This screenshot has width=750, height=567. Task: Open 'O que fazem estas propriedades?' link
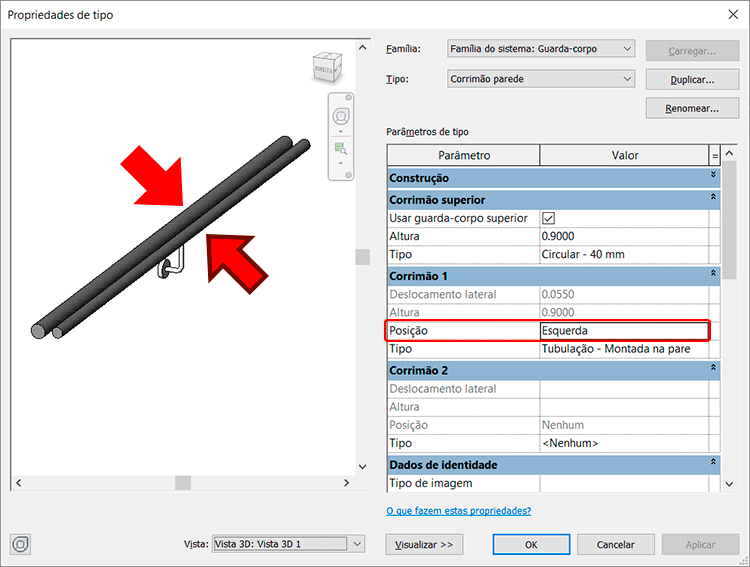point(458,511)
